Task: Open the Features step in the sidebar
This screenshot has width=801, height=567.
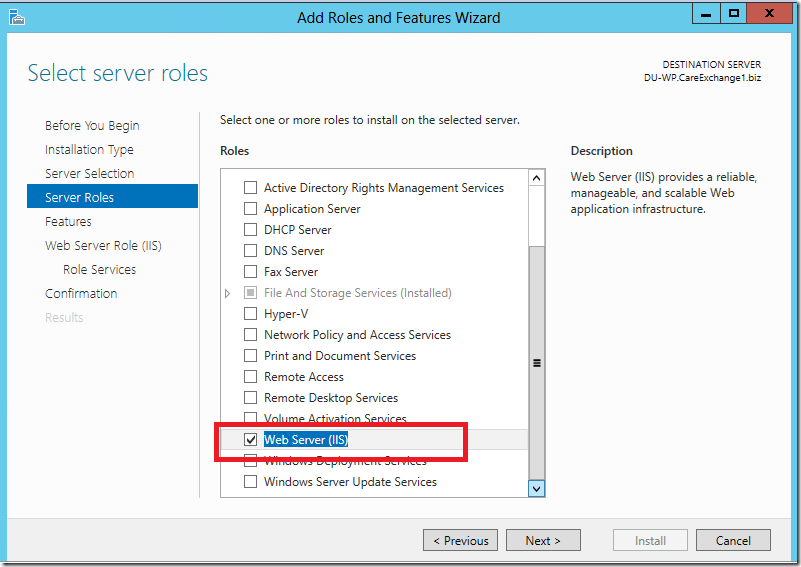Action: pyautogui.click(x=68, y=222)
